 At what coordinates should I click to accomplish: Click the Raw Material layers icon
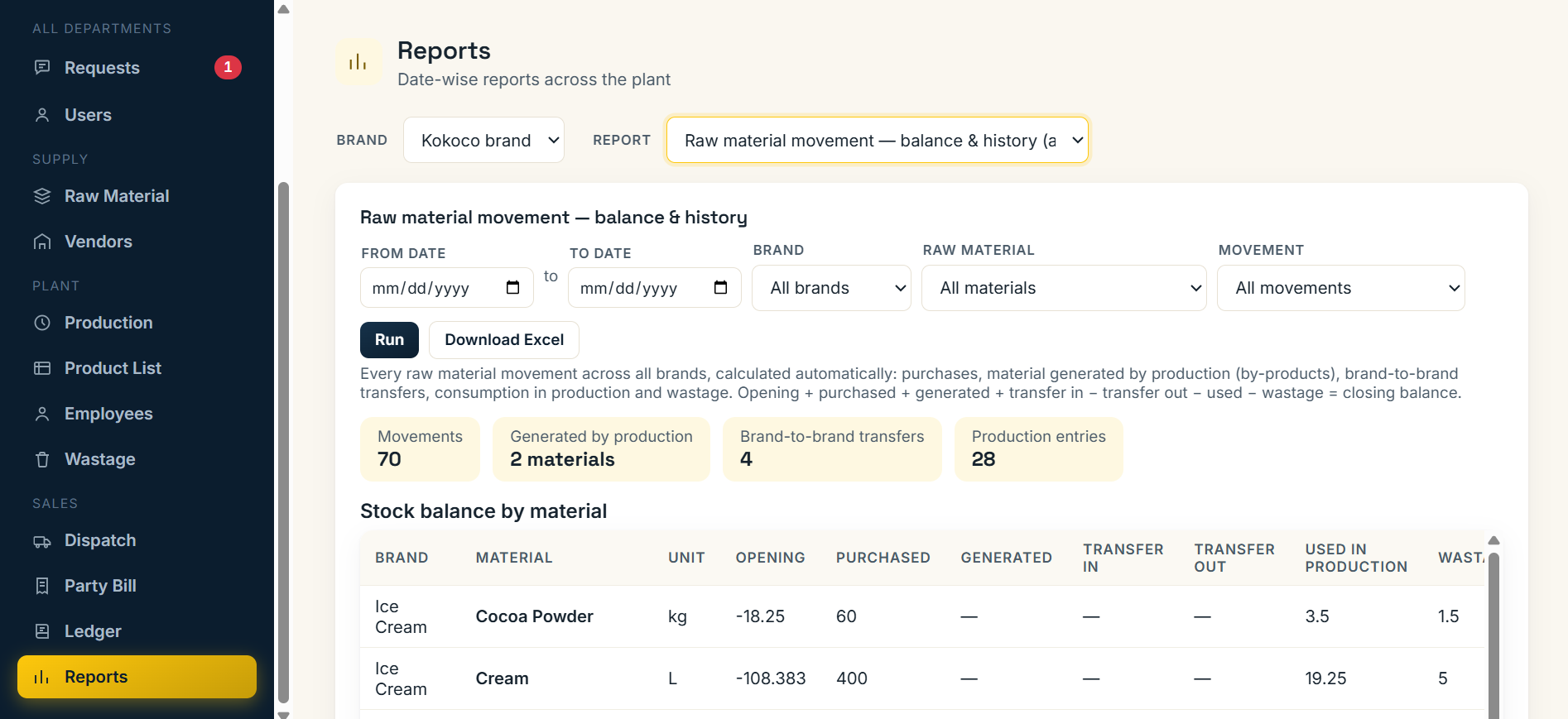click(x=42, y=196)
